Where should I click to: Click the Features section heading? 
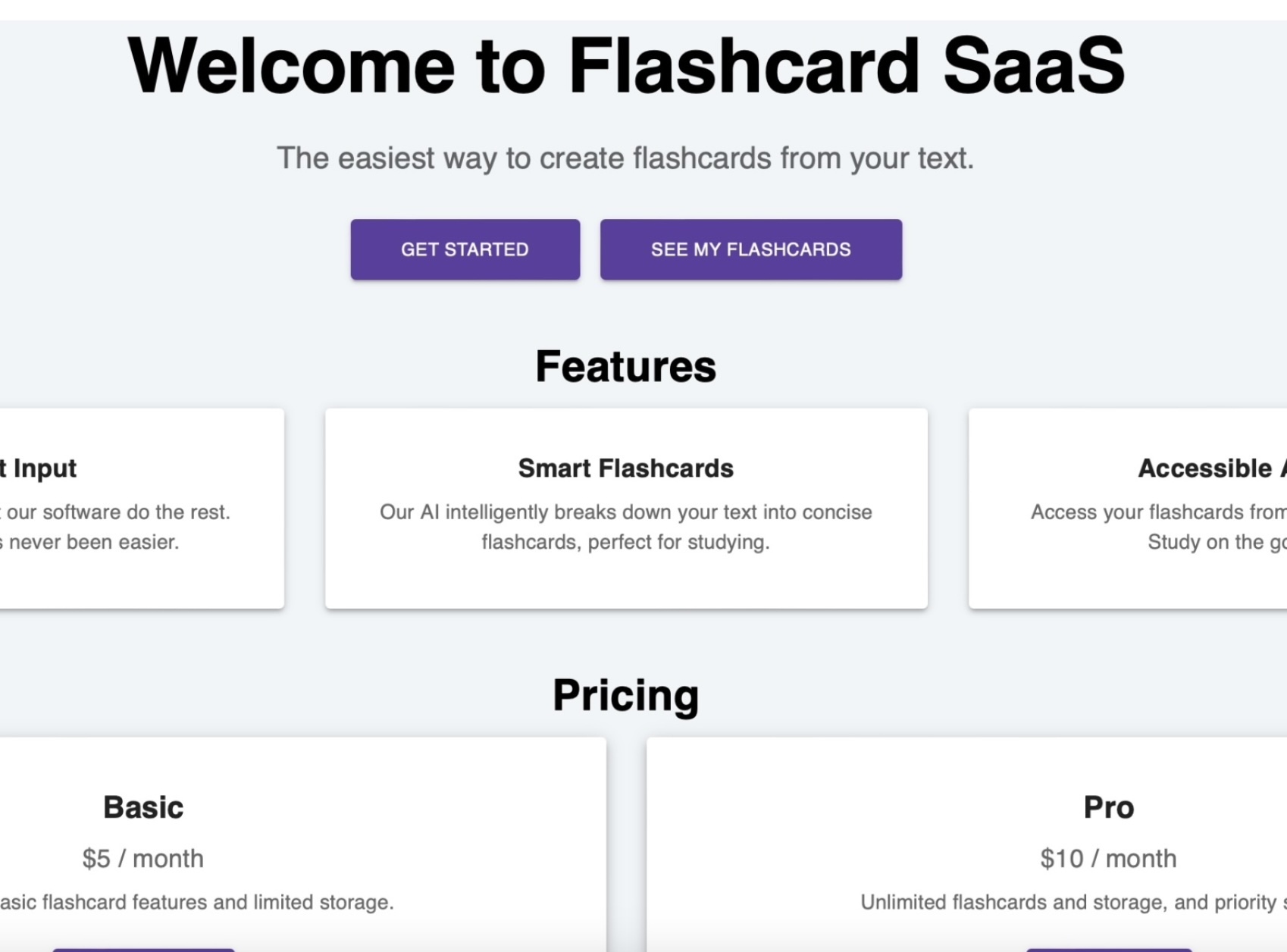click(x=626, y=367)
